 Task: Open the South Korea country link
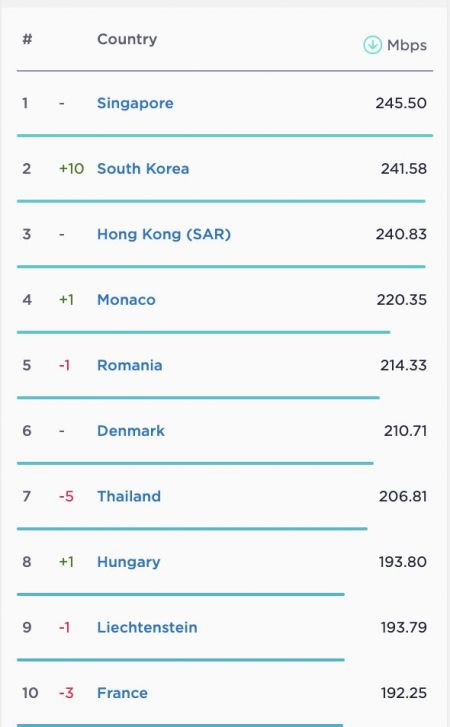tap(143, 168)
